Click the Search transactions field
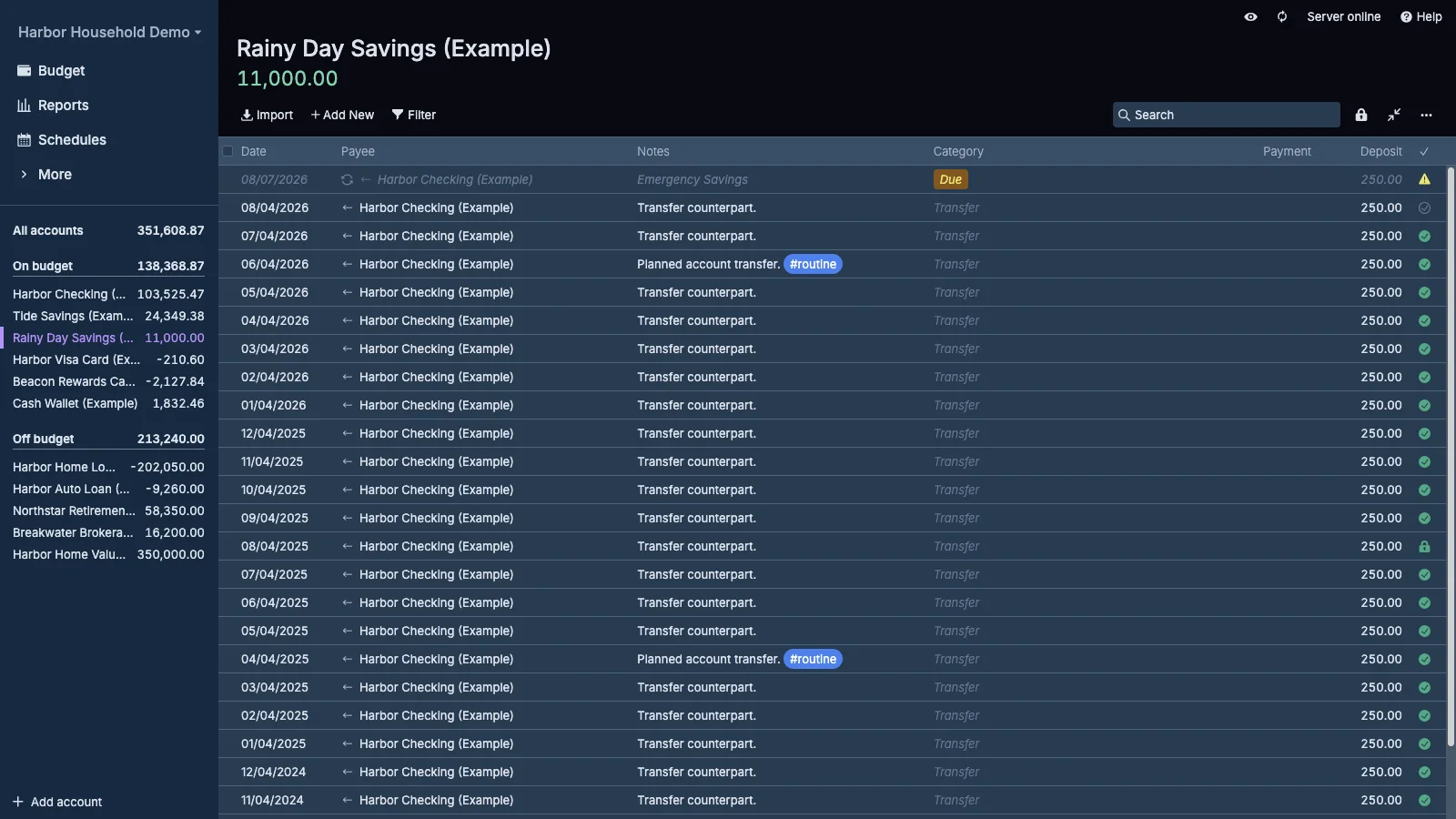 click(1226, 115)
